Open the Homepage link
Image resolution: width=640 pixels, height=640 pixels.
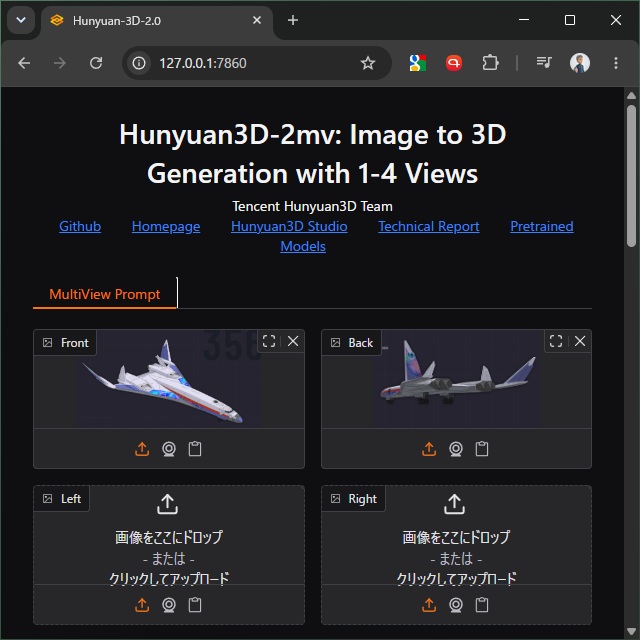[166, 226]
